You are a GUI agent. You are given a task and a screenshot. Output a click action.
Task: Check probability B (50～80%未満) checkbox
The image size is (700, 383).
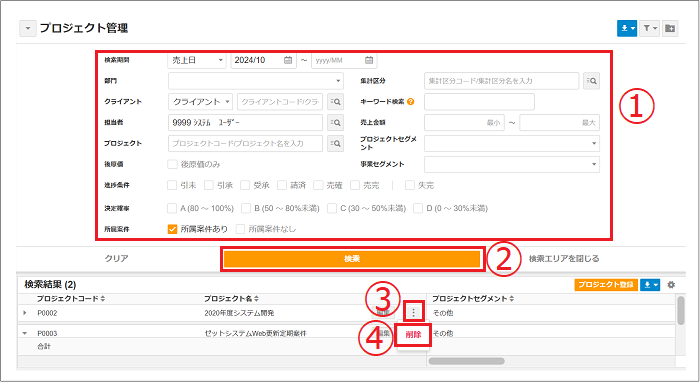click(x=246, y=208)
